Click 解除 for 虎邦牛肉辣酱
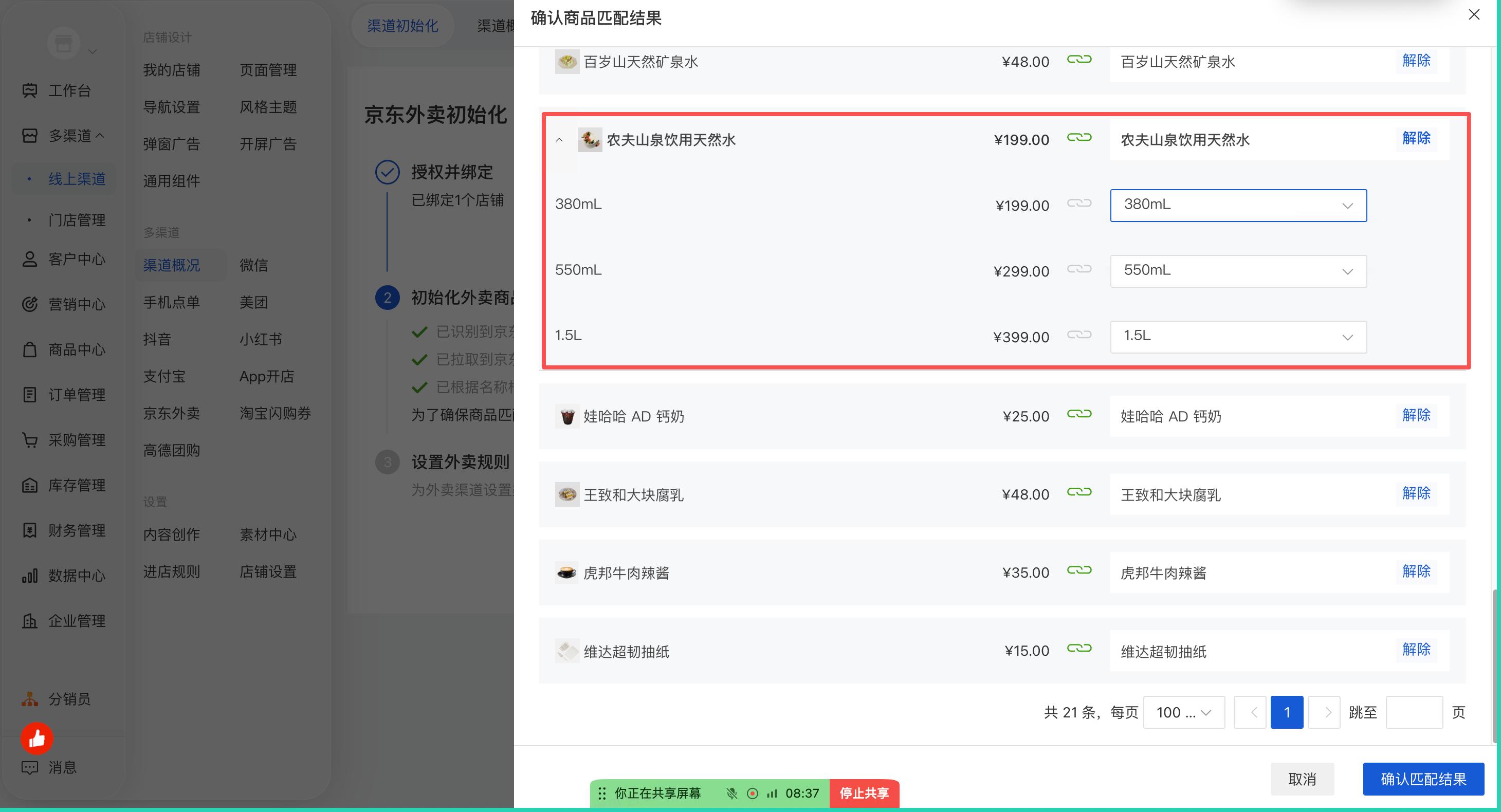The width and height of the screenshot is (1501, 812). pos(1417,571)
